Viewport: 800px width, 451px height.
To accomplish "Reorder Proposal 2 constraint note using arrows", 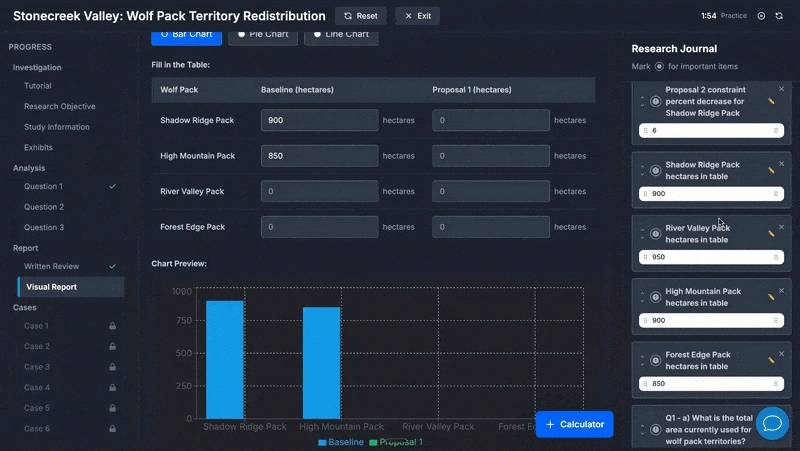I will [642, 101].
